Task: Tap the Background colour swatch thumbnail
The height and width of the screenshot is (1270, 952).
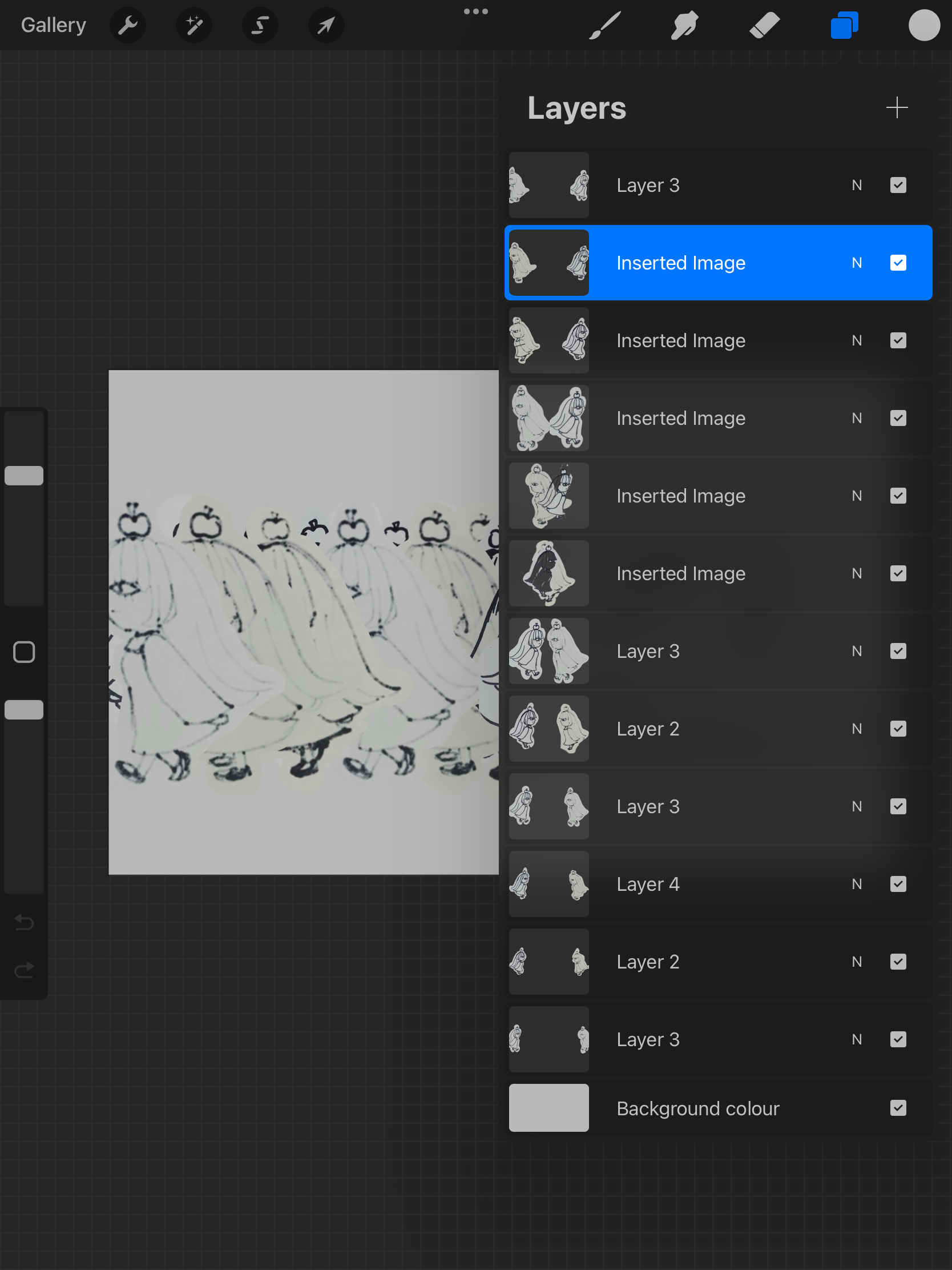Action: (x=548, y=1108)
